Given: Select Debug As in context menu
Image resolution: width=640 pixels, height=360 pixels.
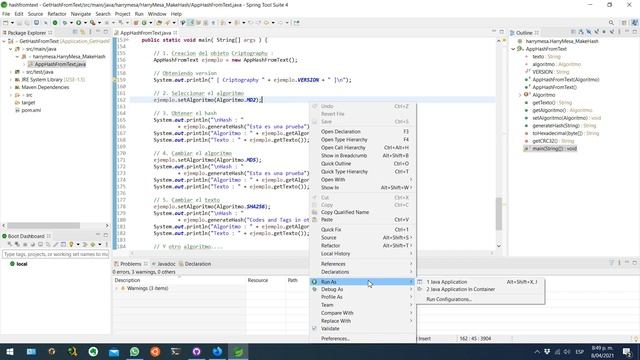Looking at the screenshot, I should coord(332,289).
